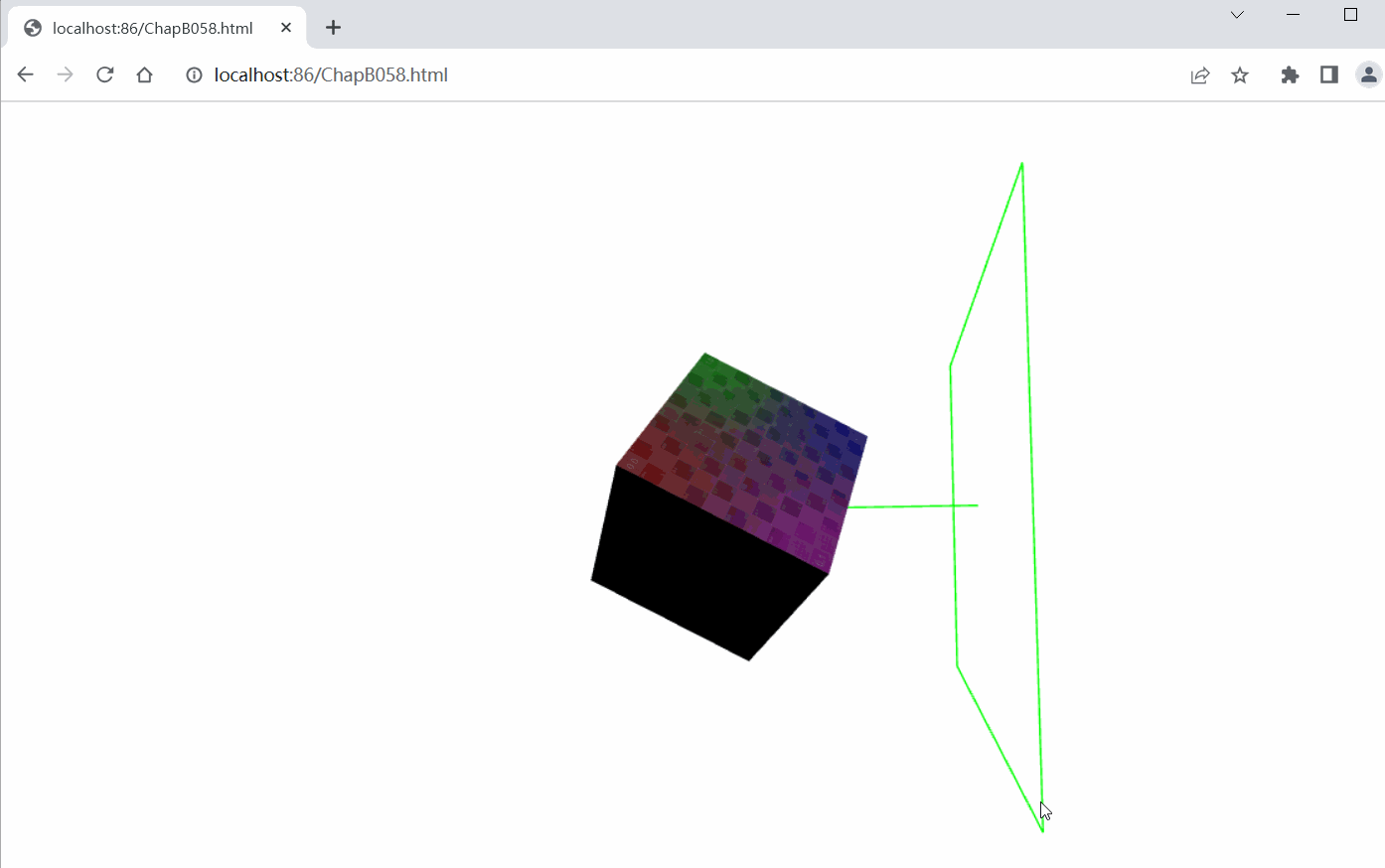
Task: Open the Extensions puzzle-piece icon
Action: 1289,74
